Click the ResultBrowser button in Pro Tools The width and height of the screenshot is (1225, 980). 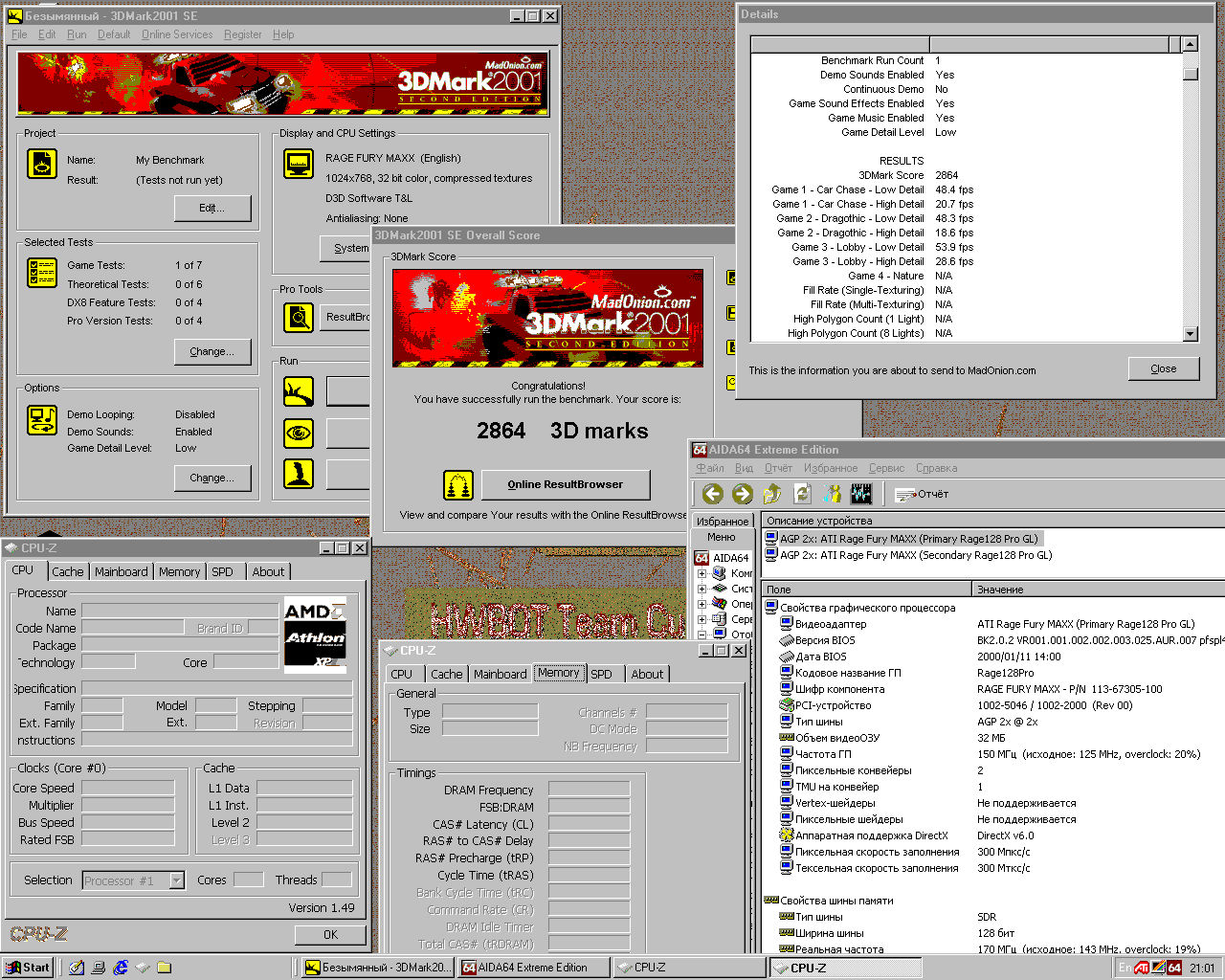346,317
